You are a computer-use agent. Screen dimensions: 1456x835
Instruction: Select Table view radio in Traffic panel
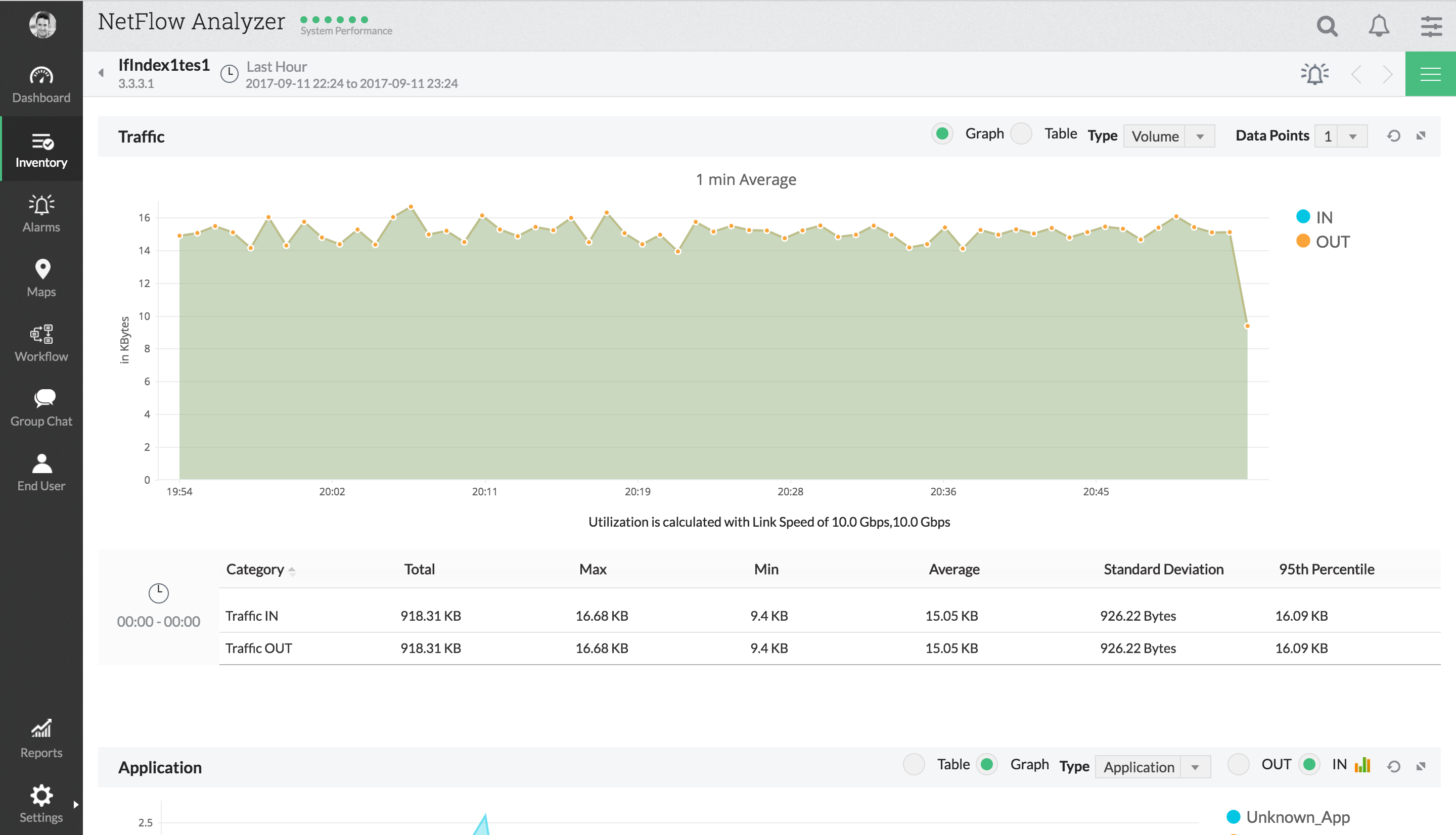click(x=1021, y=133)
